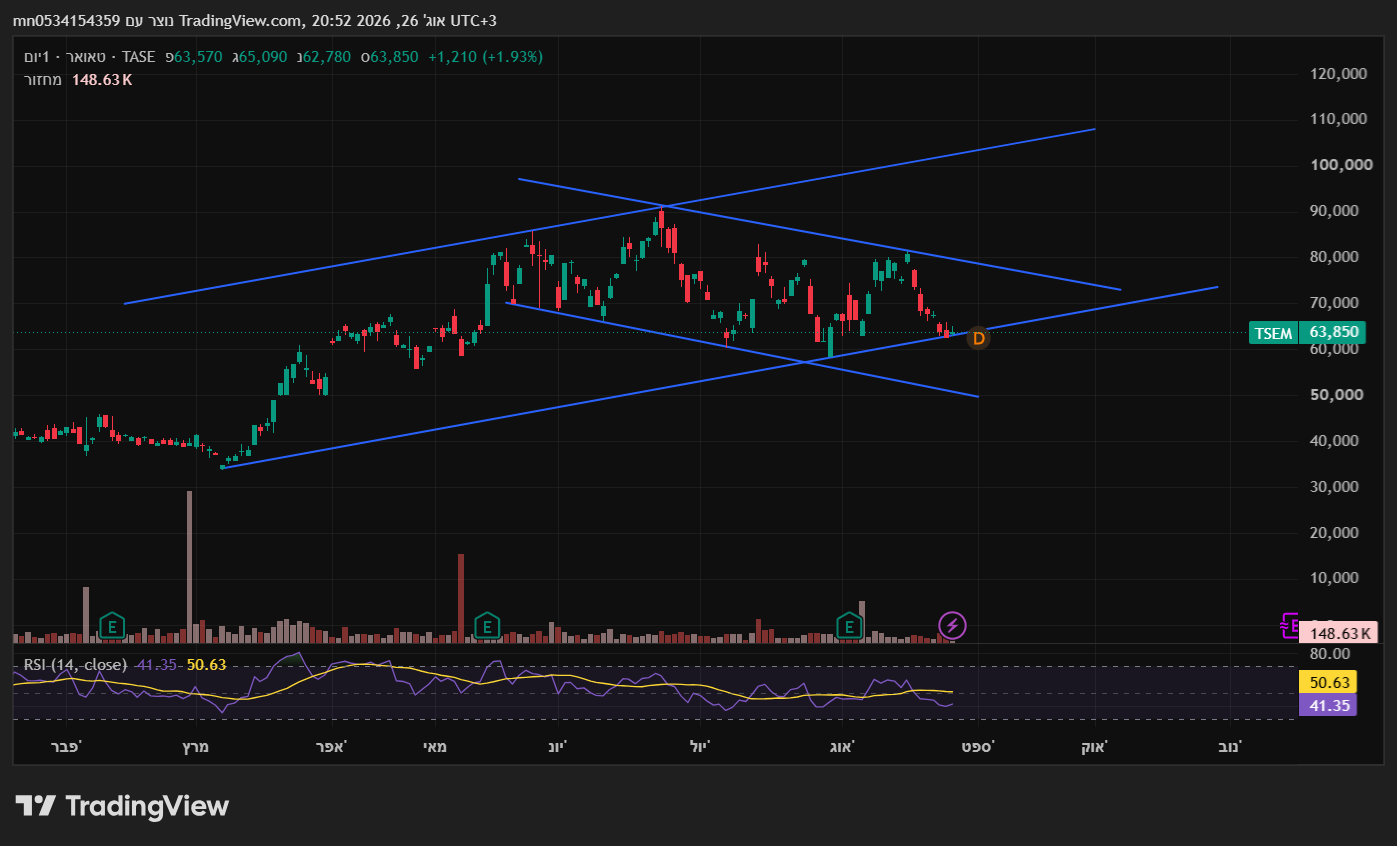Click the RSI (14, close) indicator title

click(x=75, y=664)
